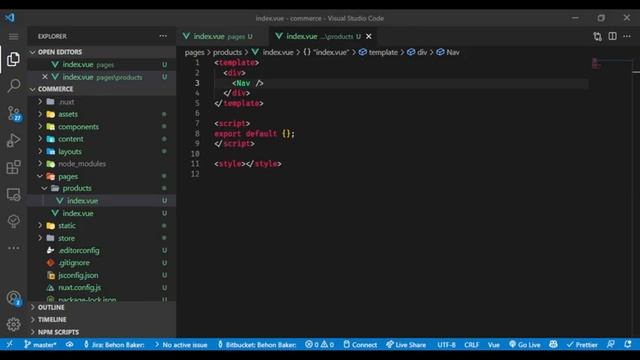Click the open changes compare icon
640x360 pixels.
click(x=597, y=36)
